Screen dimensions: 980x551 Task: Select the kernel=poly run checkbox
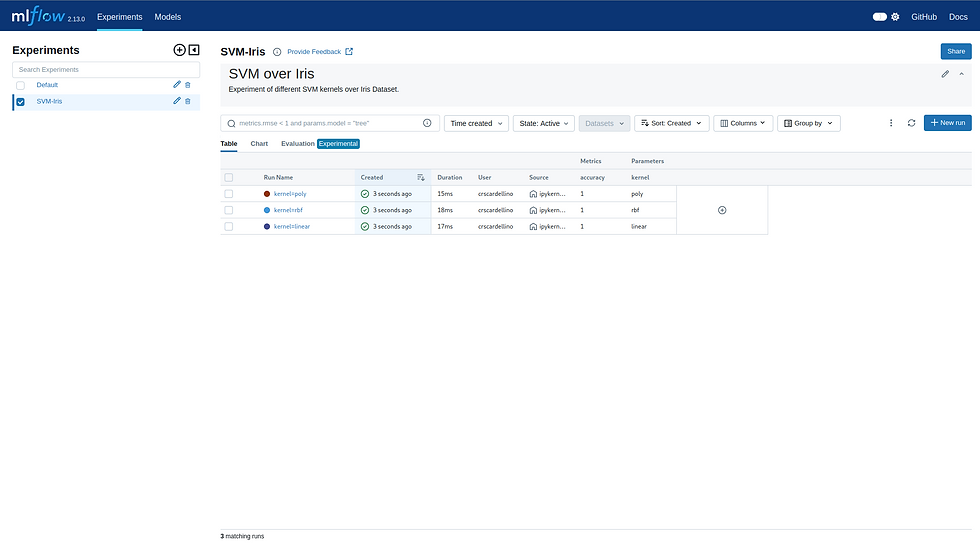pos(229,194)
